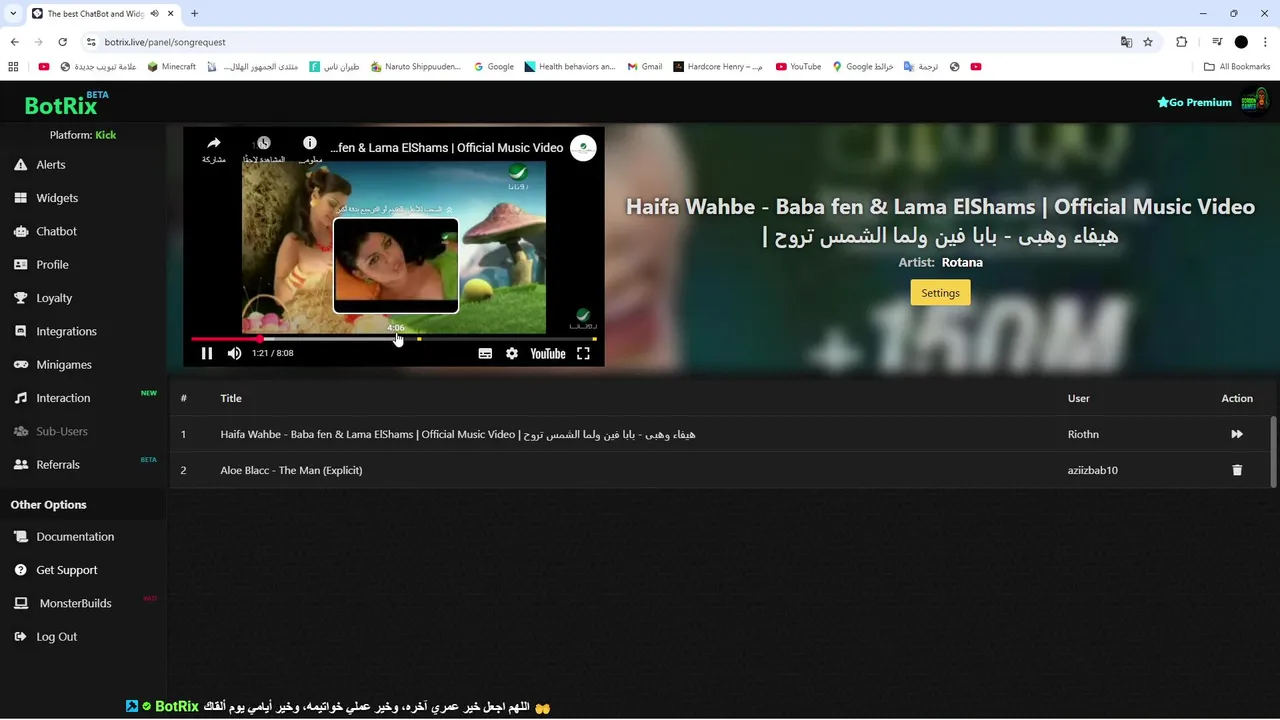Reload the browser page
The height and width of the screenshot is (720, 1280).
pyautogui.click(x=62, y=42)
